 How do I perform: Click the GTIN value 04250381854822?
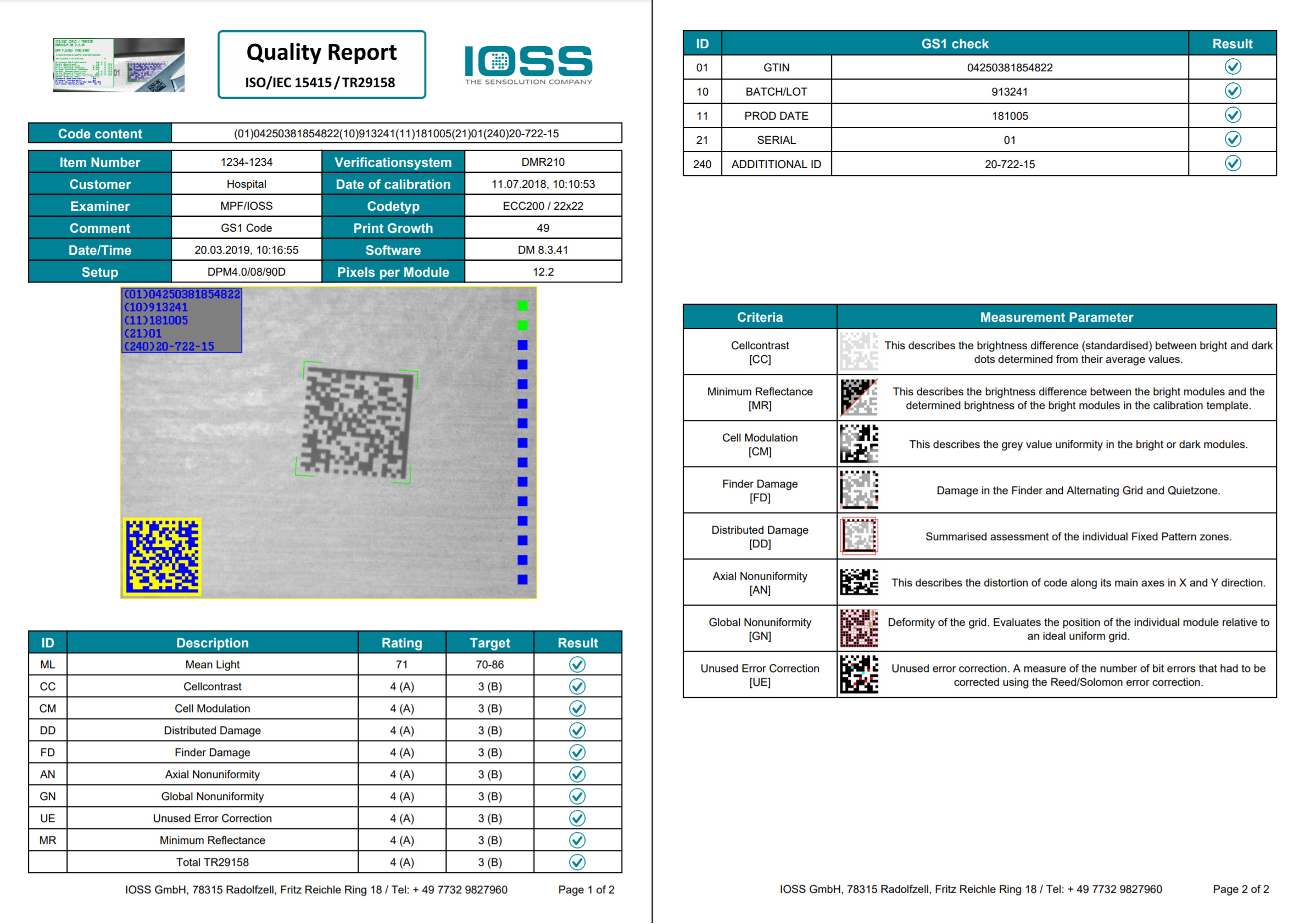[1011, 68]
